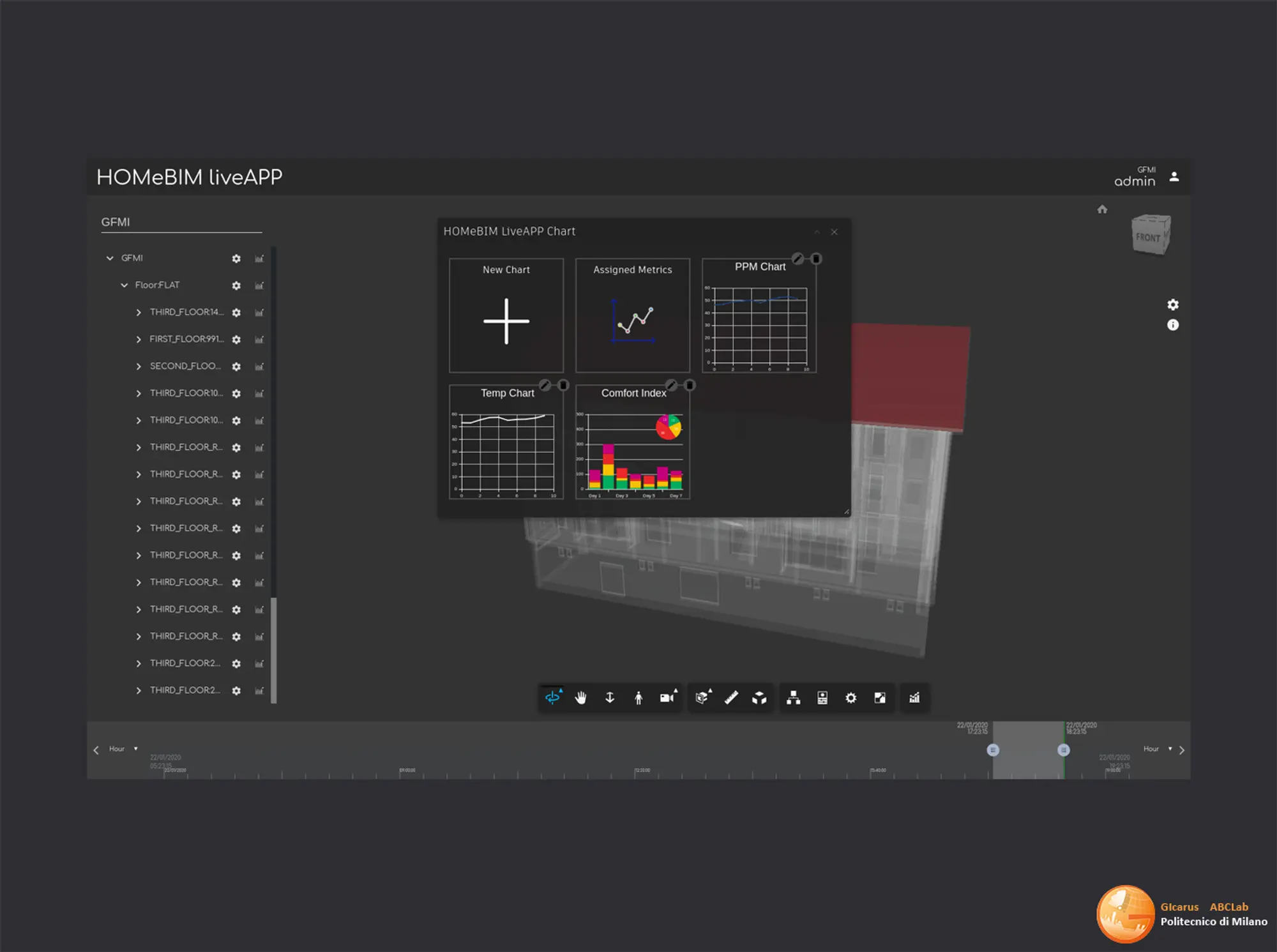
Task: Click the Home view icon
Action: click(x=1102, y=209)
